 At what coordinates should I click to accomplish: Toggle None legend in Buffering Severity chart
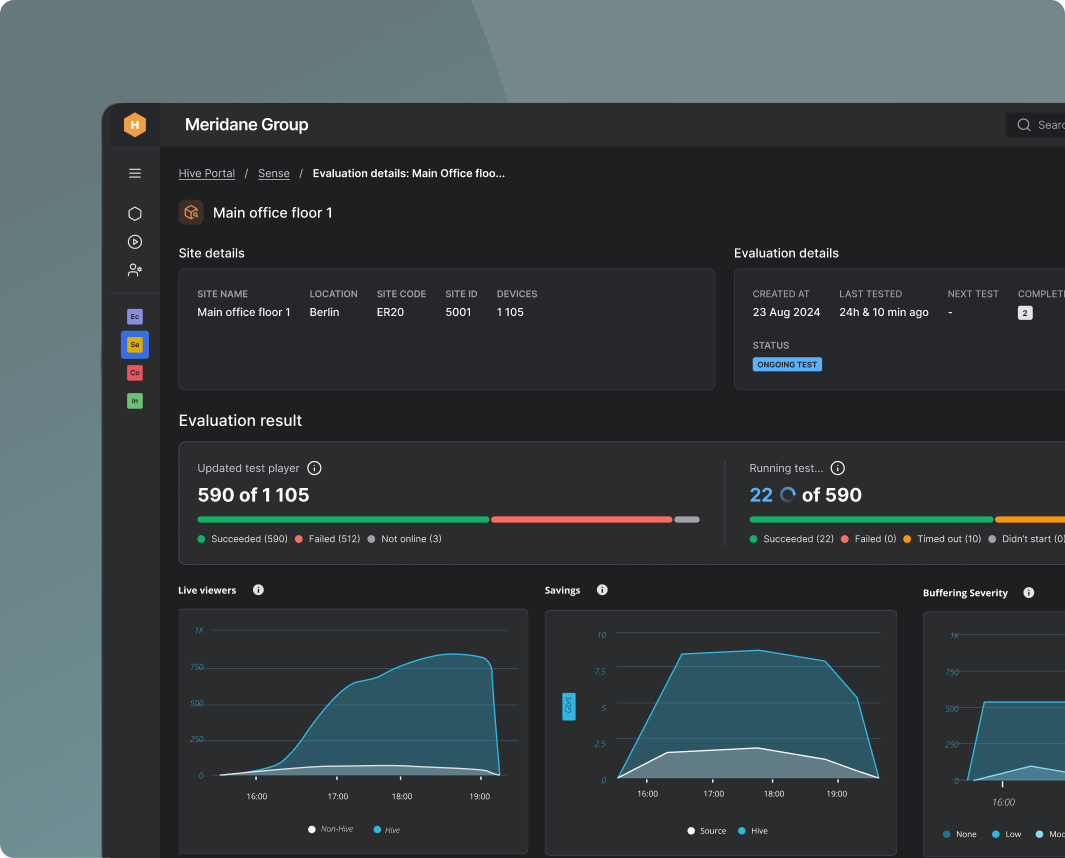point(960,834)
